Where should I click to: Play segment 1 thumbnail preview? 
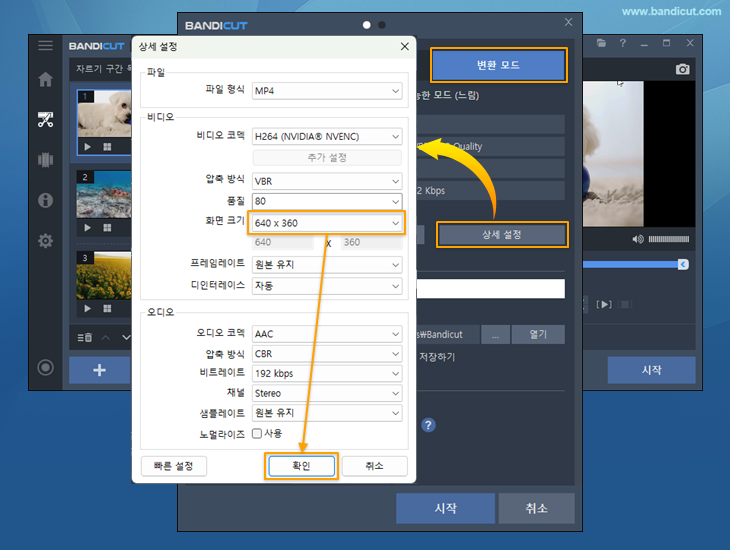88,147
